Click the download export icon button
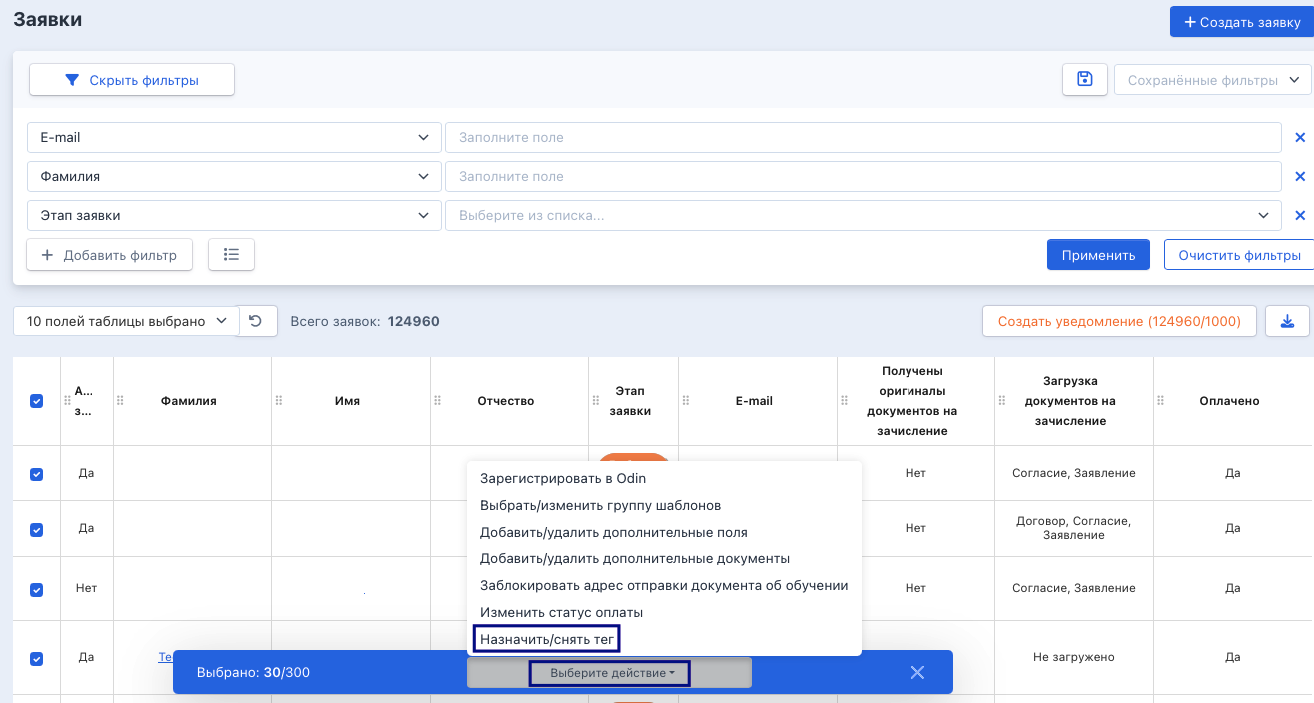The height and width of the screenshot is (703, 1314). click(1287, 321)
